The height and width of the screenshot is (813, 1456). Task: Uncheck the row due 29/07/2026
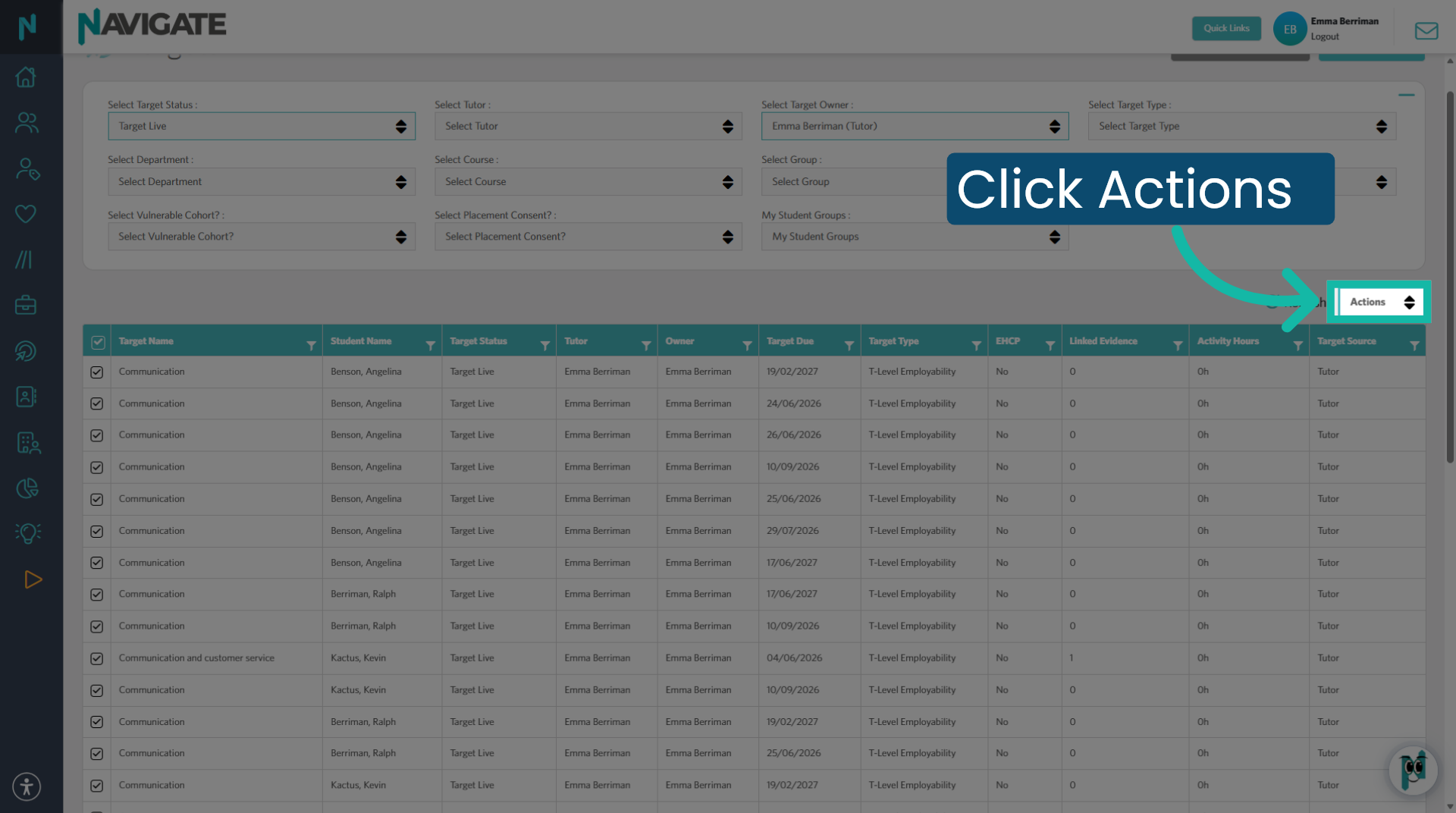point(96,532)
